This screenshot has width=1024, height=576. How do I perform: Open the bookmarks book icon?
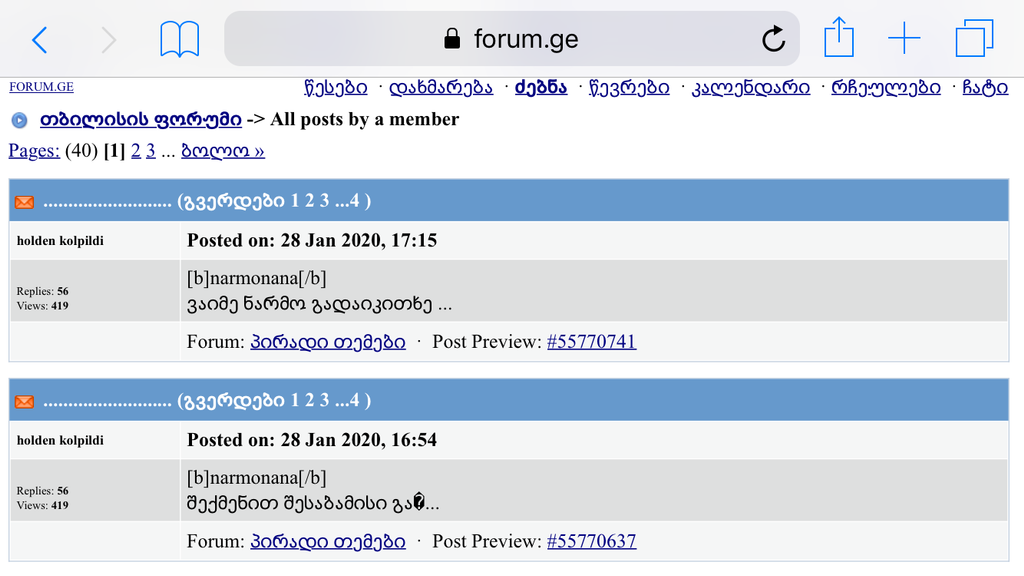(x=180, y=39)
